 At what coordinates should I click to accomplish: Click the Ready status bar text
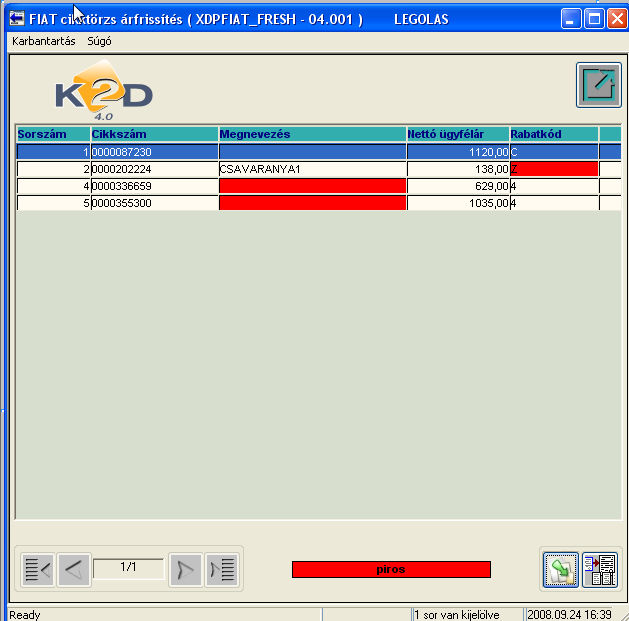click(x=25, y=615)
